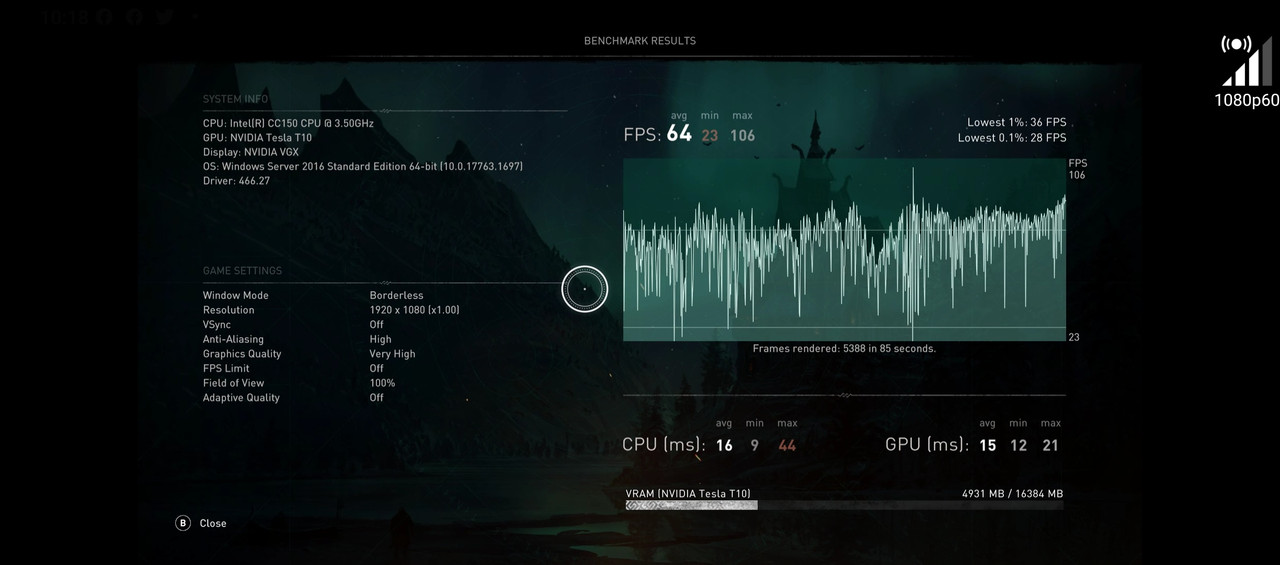Click the GPU: NVIDIA Tesla T10 line

[x=257, y=138]
